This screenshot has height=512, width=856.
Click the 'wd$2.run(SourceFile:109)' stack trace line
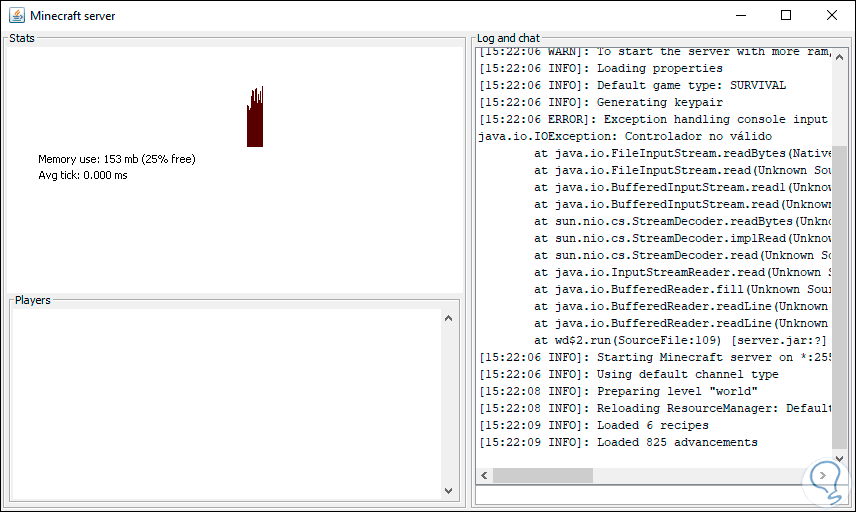(680, 340)
